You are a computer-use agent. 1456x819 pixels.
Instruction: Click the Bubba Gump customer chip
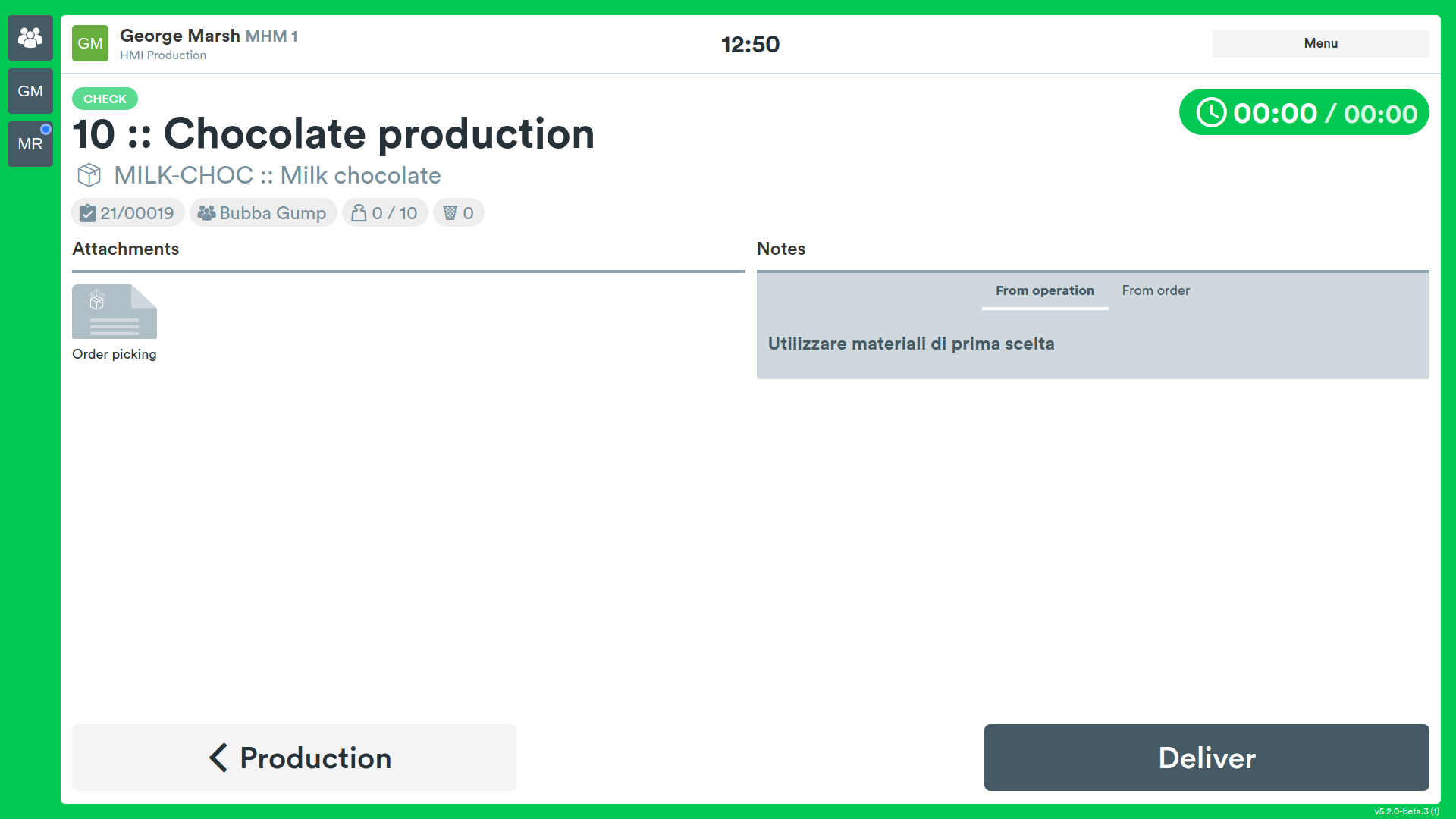click(262, 213)
